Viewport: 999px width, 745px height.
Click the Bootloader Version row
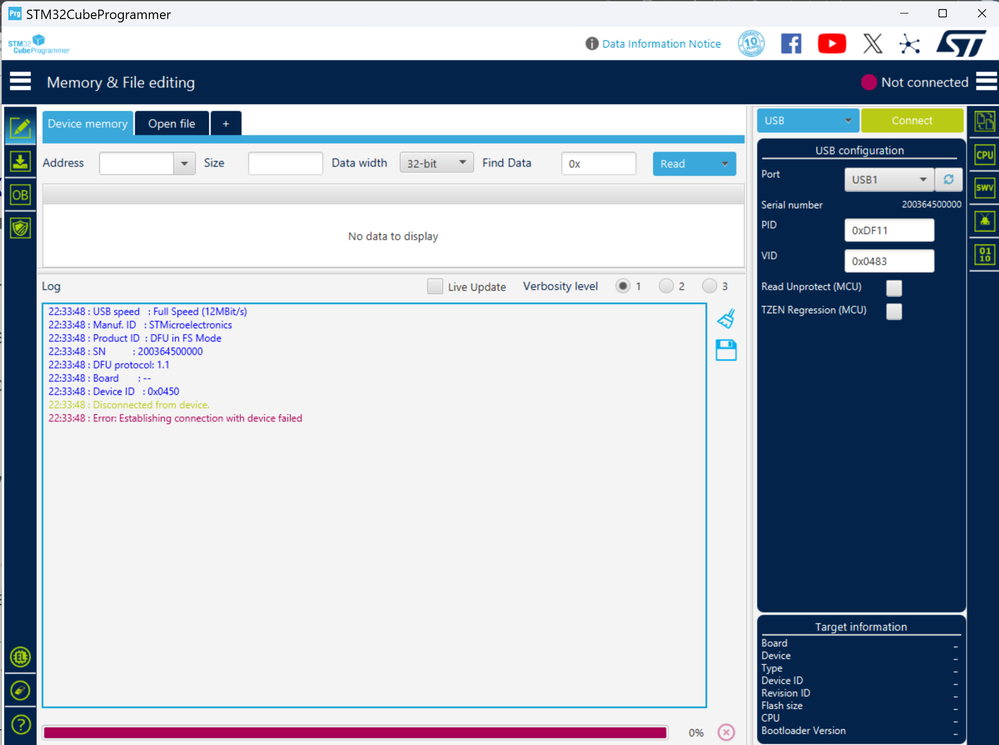[860, 730]
